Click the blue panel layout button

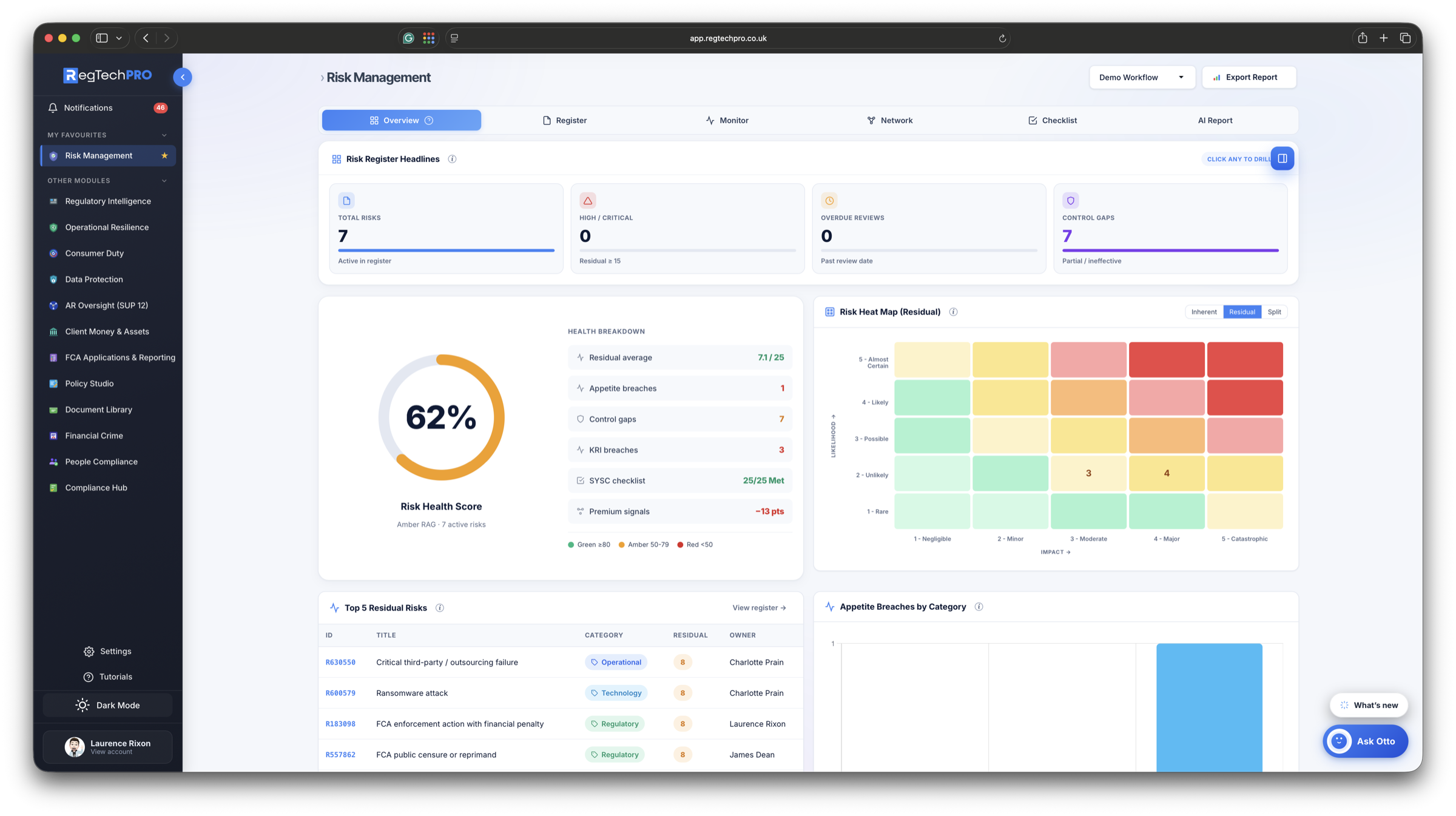[x=1282, y=158]
